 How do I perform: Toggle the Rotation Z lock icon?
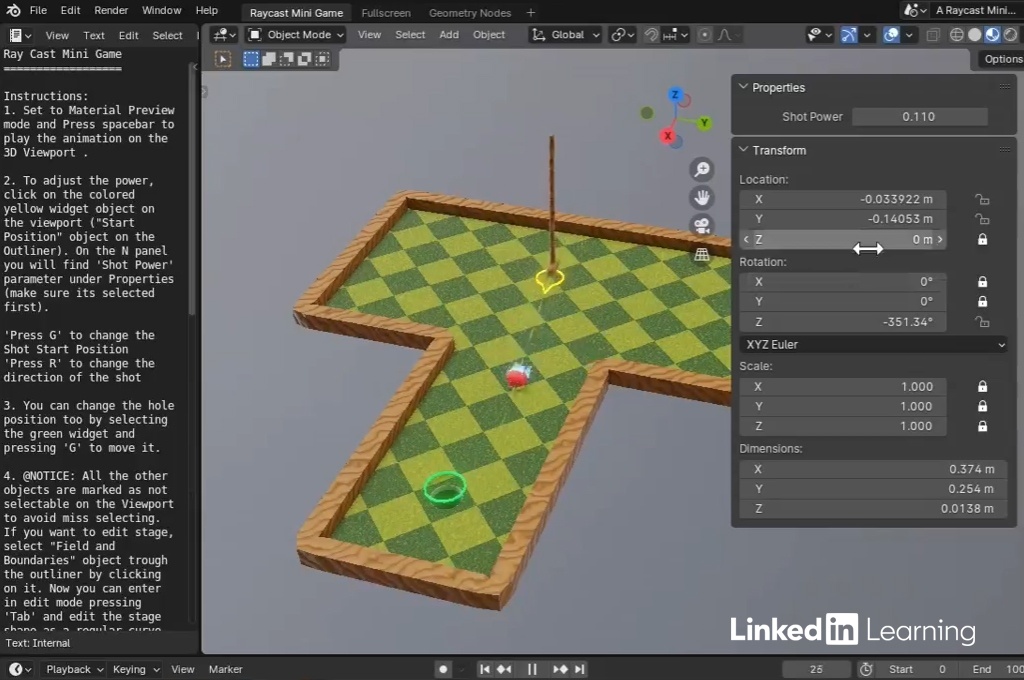click(x=982, y=322)
